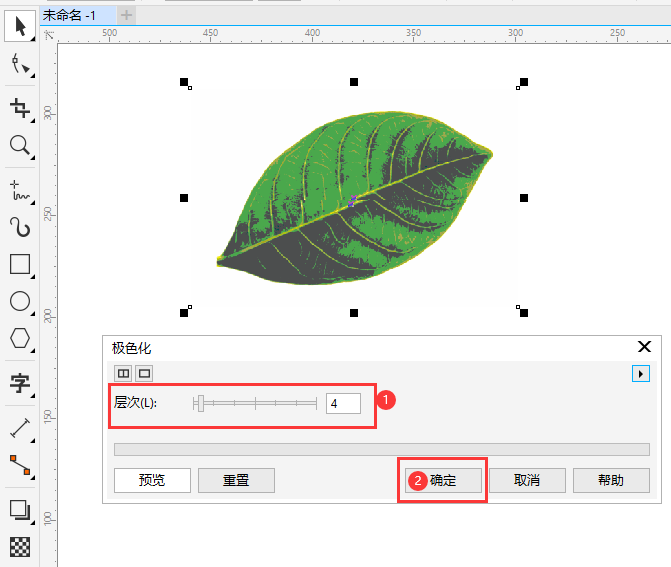Add a new document tab with plus
This screenshot has width=671, height=567.
click(126, 16)
